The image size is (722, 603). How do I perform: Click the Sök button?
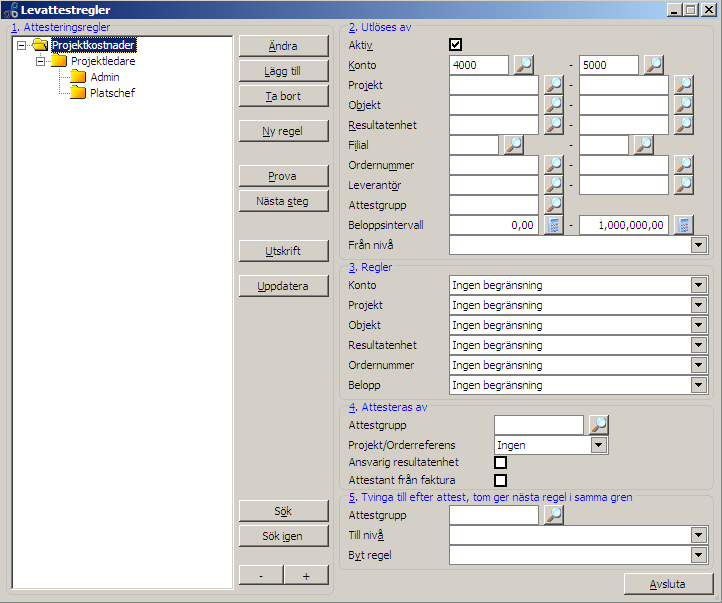point(284,511)
